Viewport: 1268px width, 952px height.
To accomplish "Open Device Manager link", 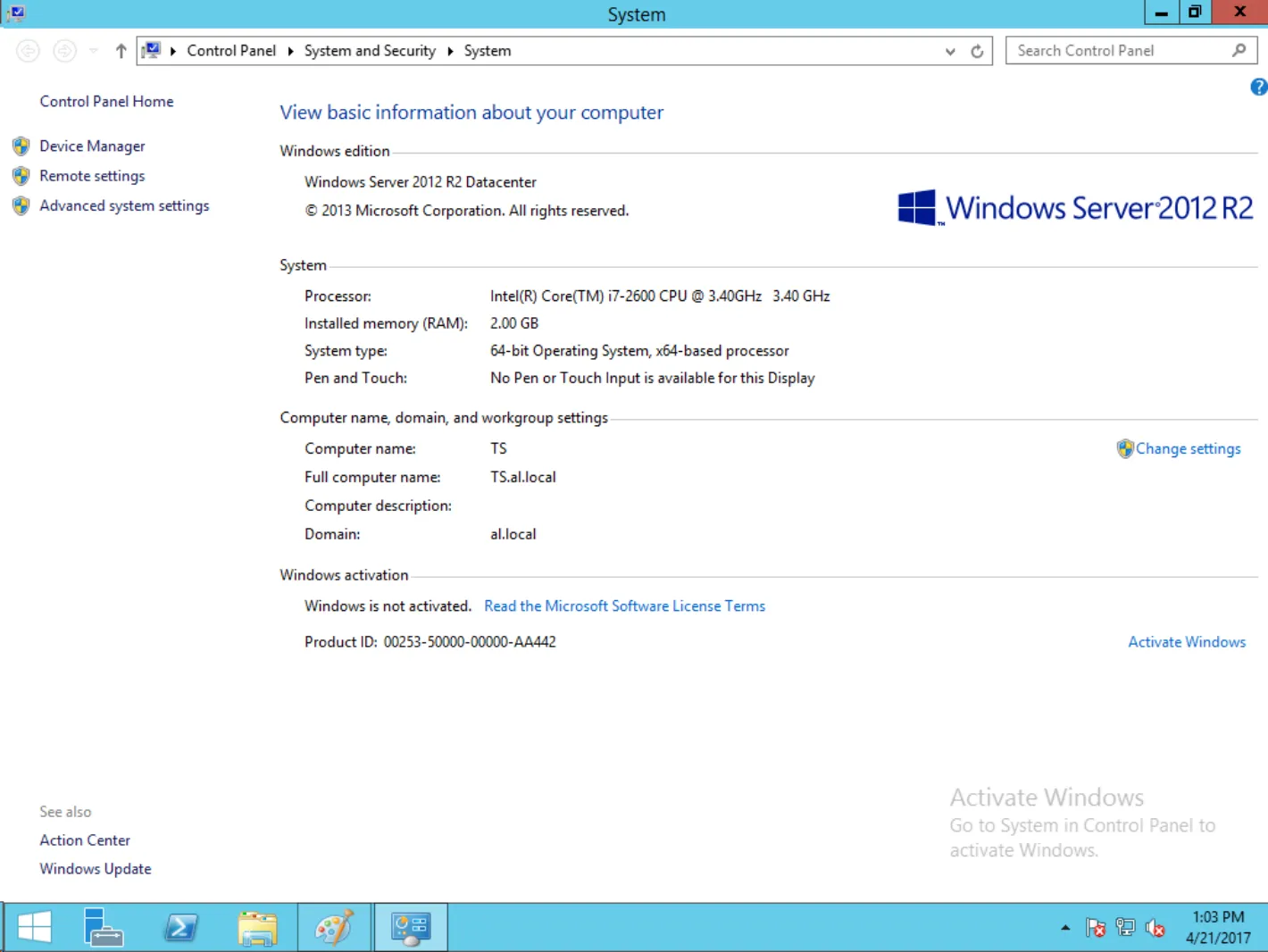I will [x=92, y=146].
